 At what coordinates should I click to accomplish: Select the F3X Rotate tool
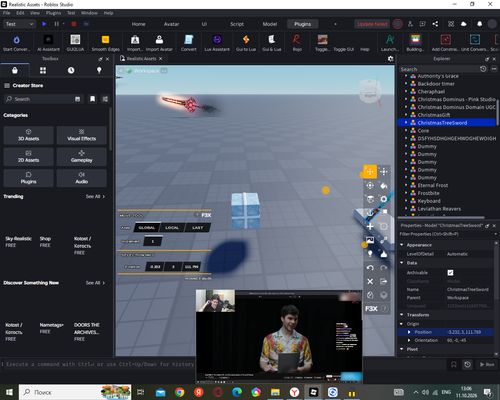pos(370,186)
